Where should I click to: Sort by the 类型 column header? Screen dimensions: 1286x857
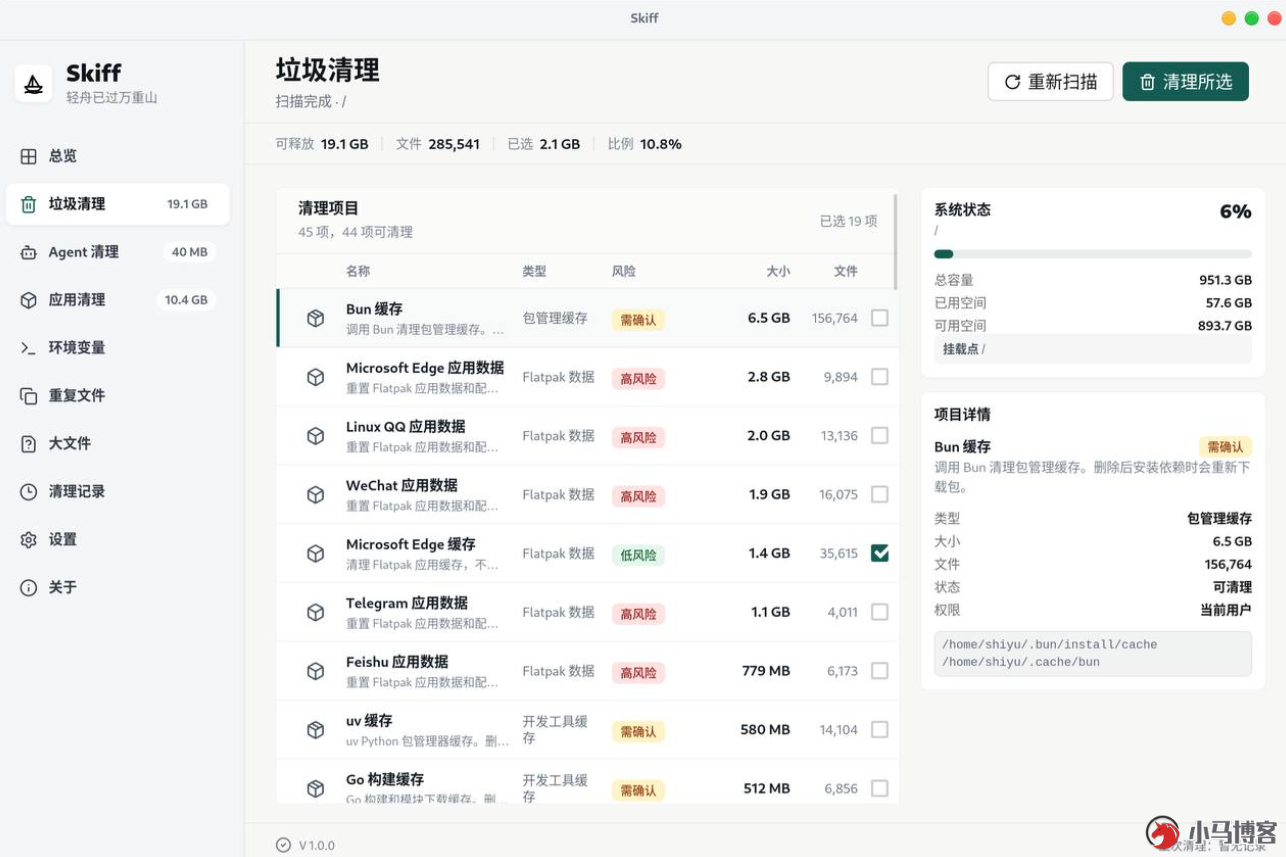coord(534,271)
